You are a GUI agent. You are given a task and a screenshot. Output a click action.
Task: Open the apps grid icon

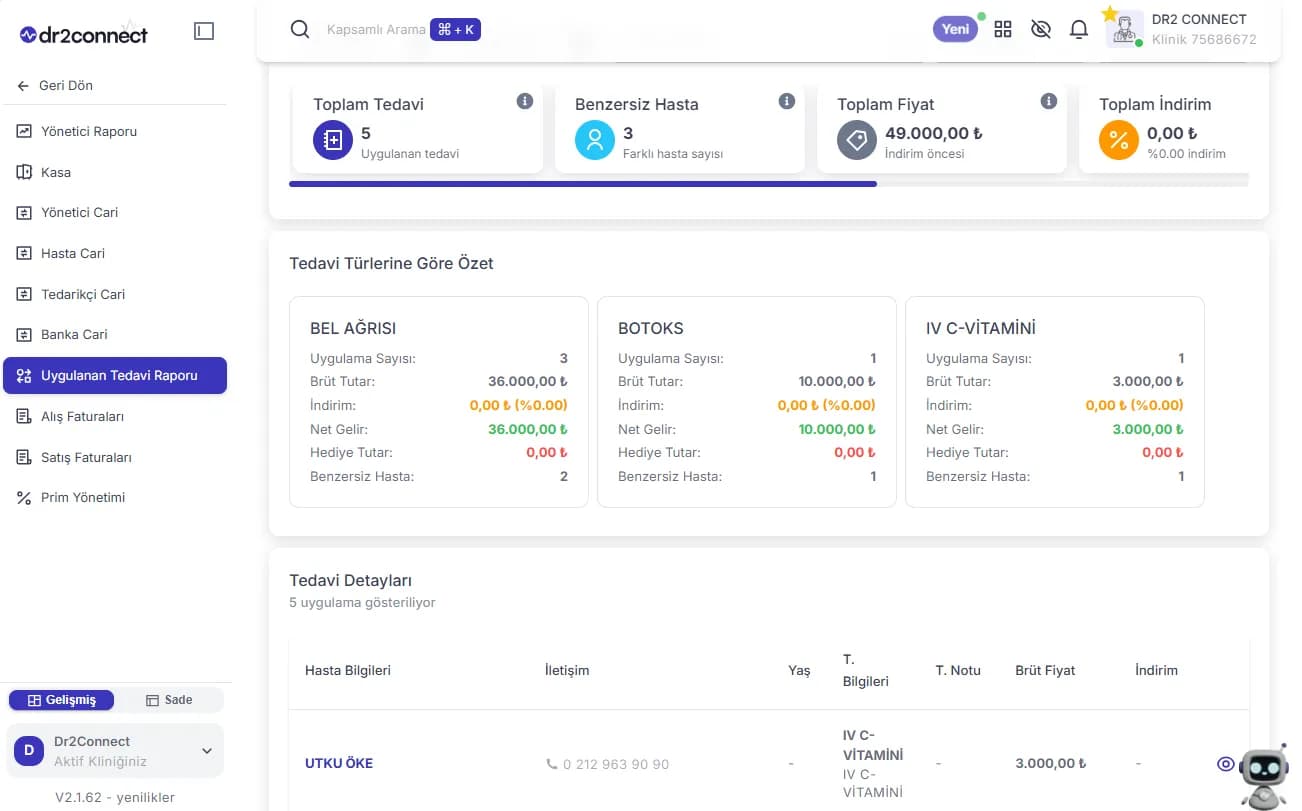[1003, 29]
